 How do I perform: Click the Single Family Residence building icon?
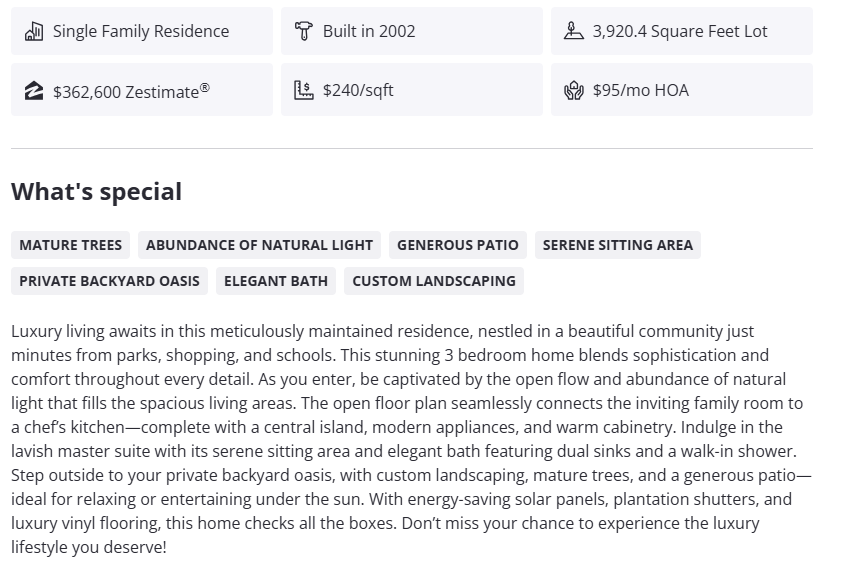pyautogui.click(x=34, y=31)
